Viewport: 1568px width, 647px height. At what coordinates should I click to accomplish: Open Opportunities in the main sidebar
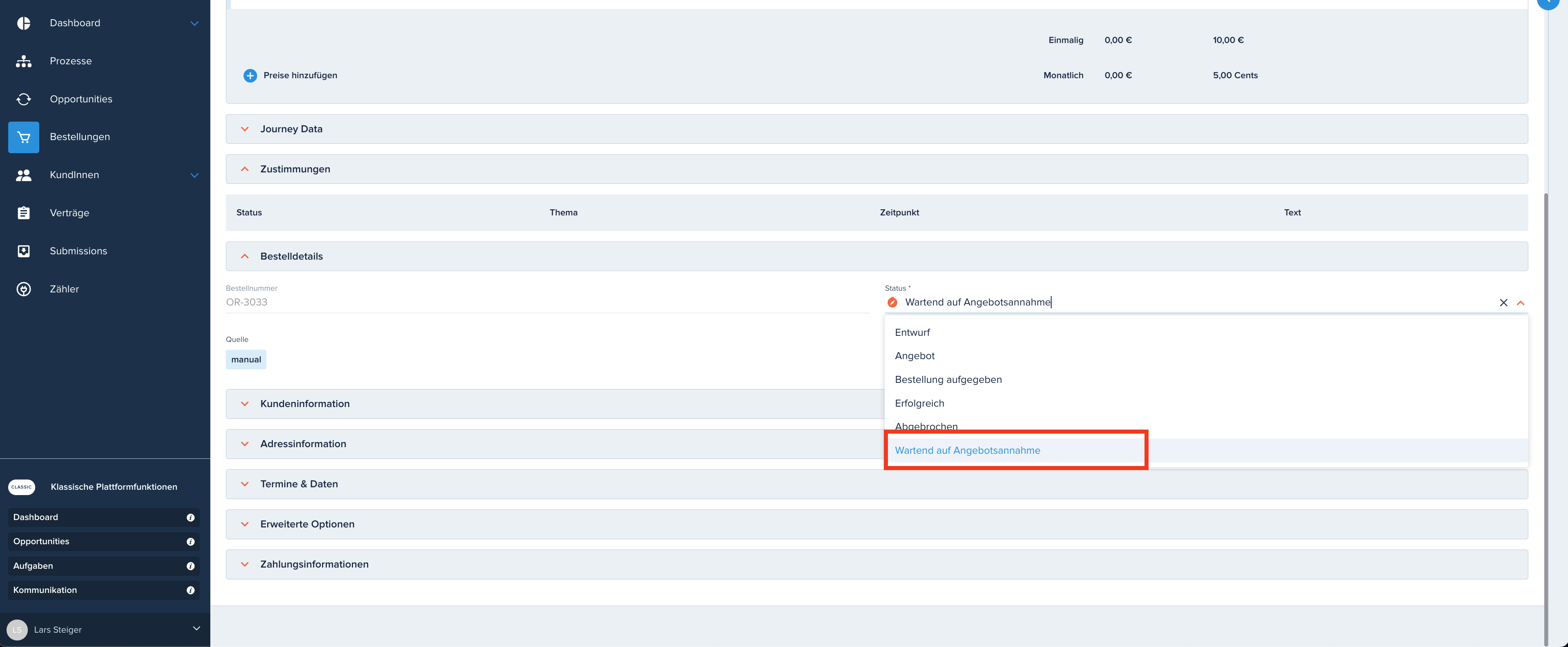pos(81,100)
